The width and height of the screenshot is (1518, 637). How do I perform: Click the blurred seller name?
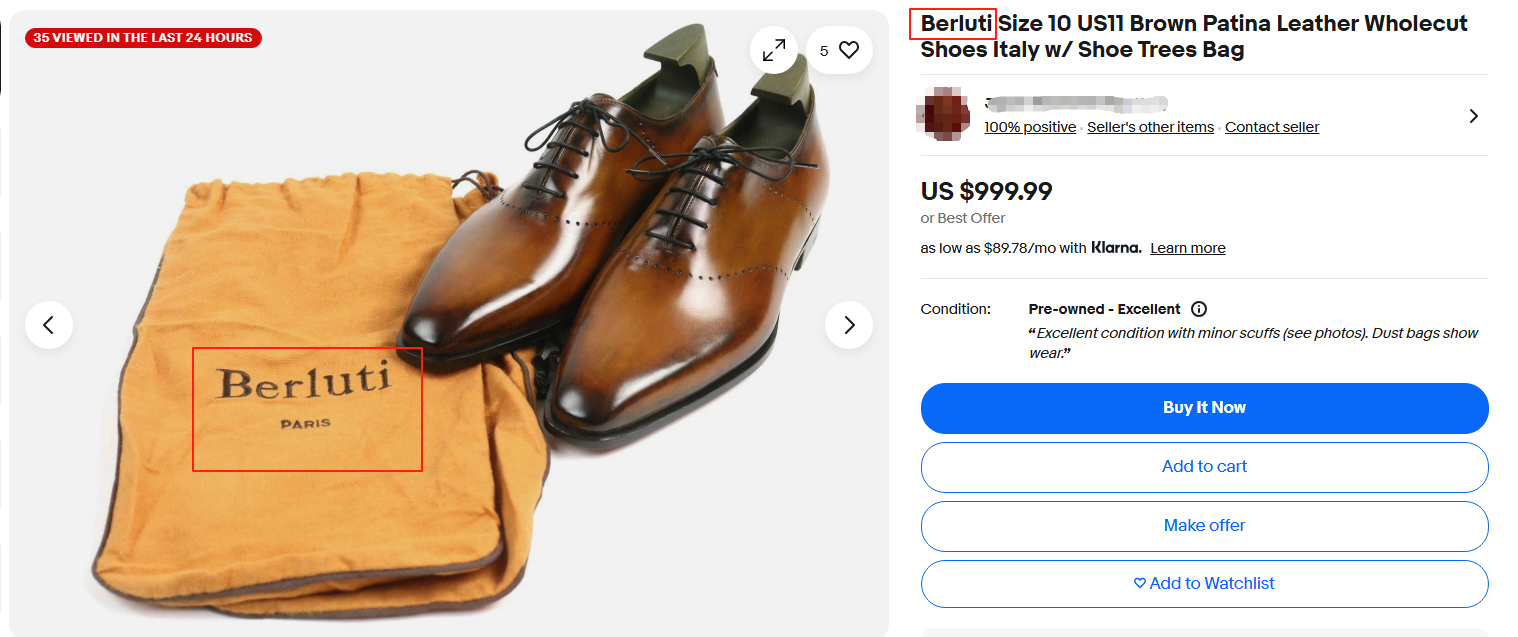[x=1076, y=103]
